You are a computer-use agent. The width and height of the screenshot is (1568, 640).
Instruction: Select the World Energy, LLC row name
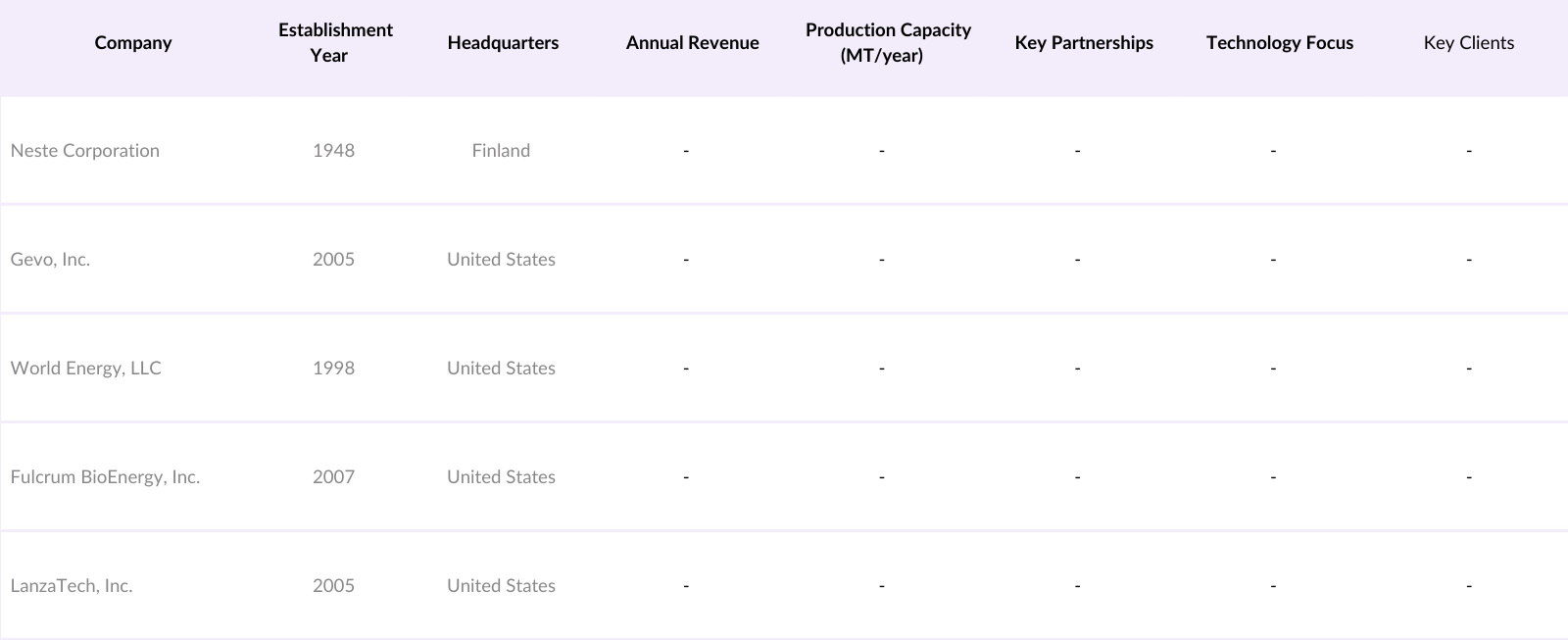pos(86,369)
